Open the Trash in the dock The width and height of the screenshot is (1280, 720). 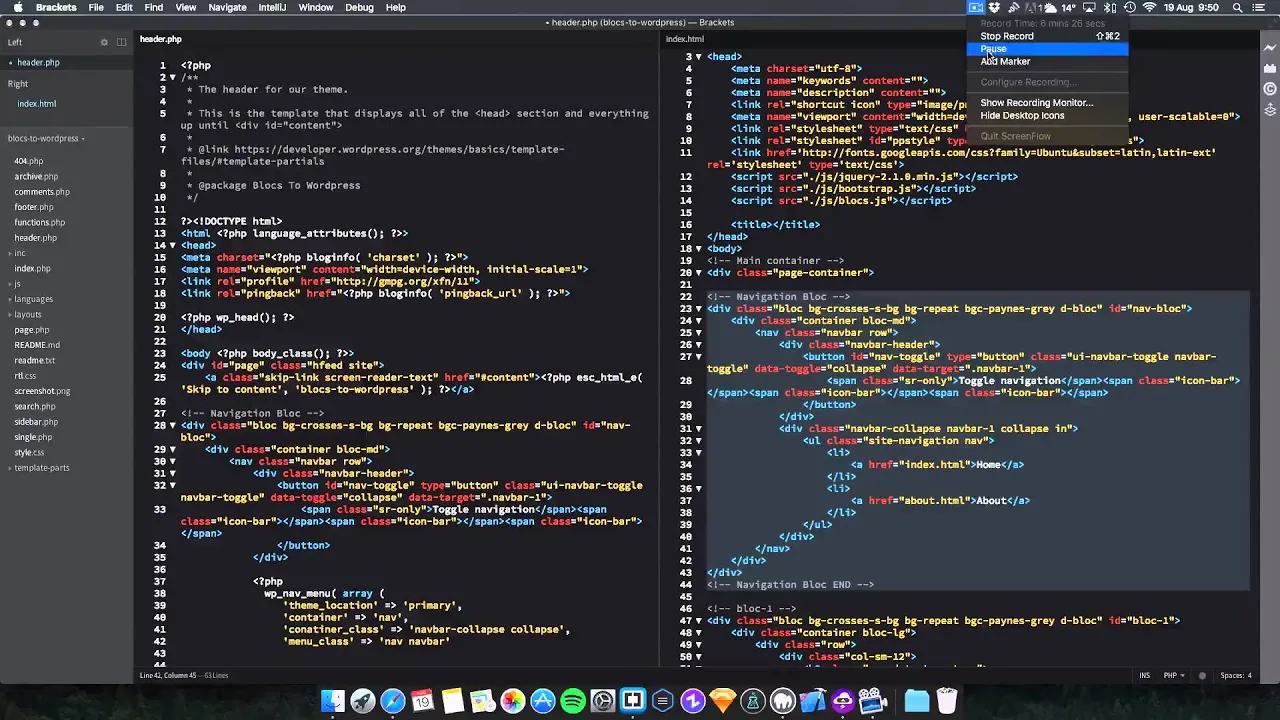click(947, 701)
